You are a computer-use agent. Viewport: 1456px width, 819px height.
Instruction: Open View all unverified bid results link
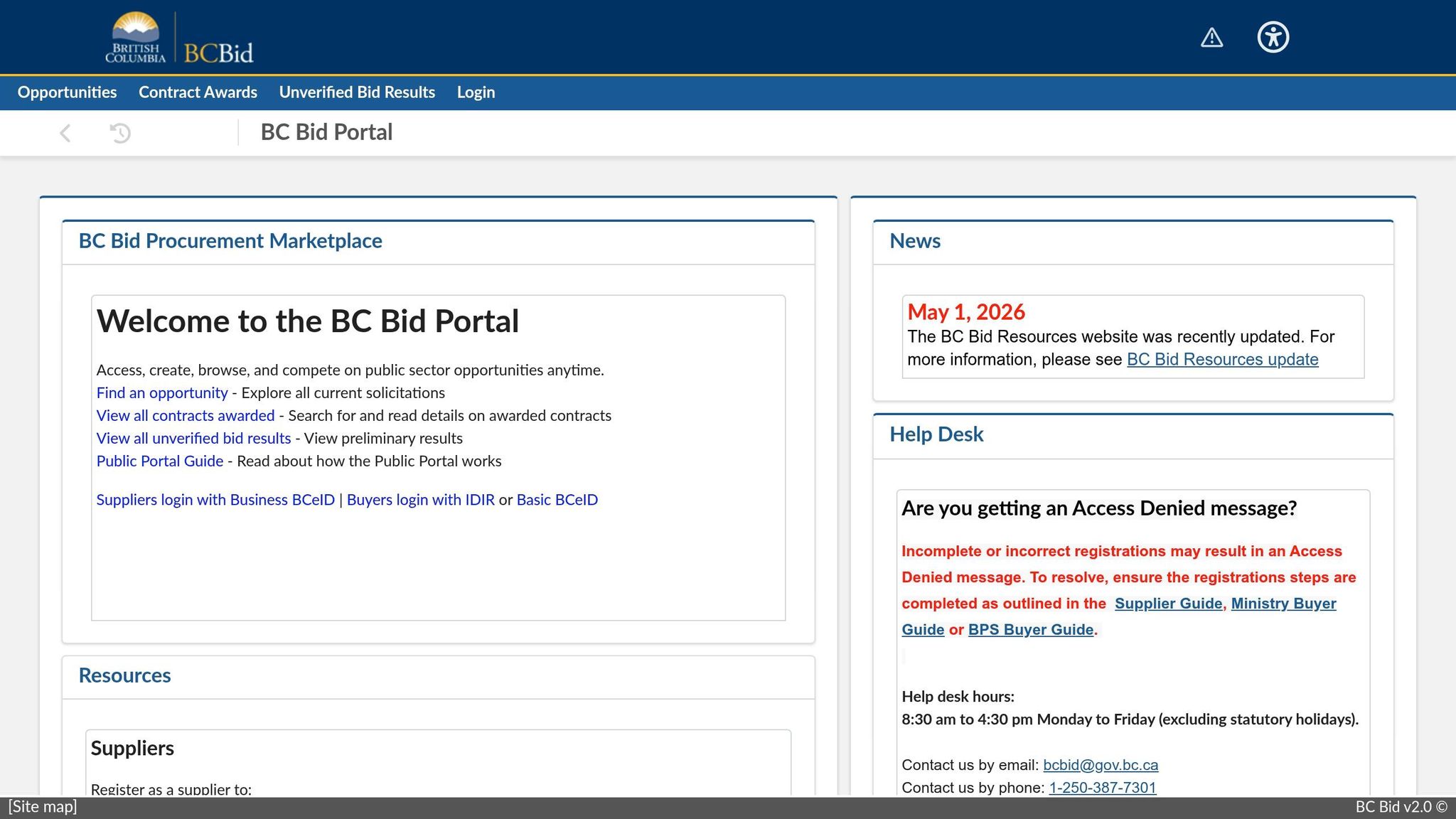click(x=193, y=438)
